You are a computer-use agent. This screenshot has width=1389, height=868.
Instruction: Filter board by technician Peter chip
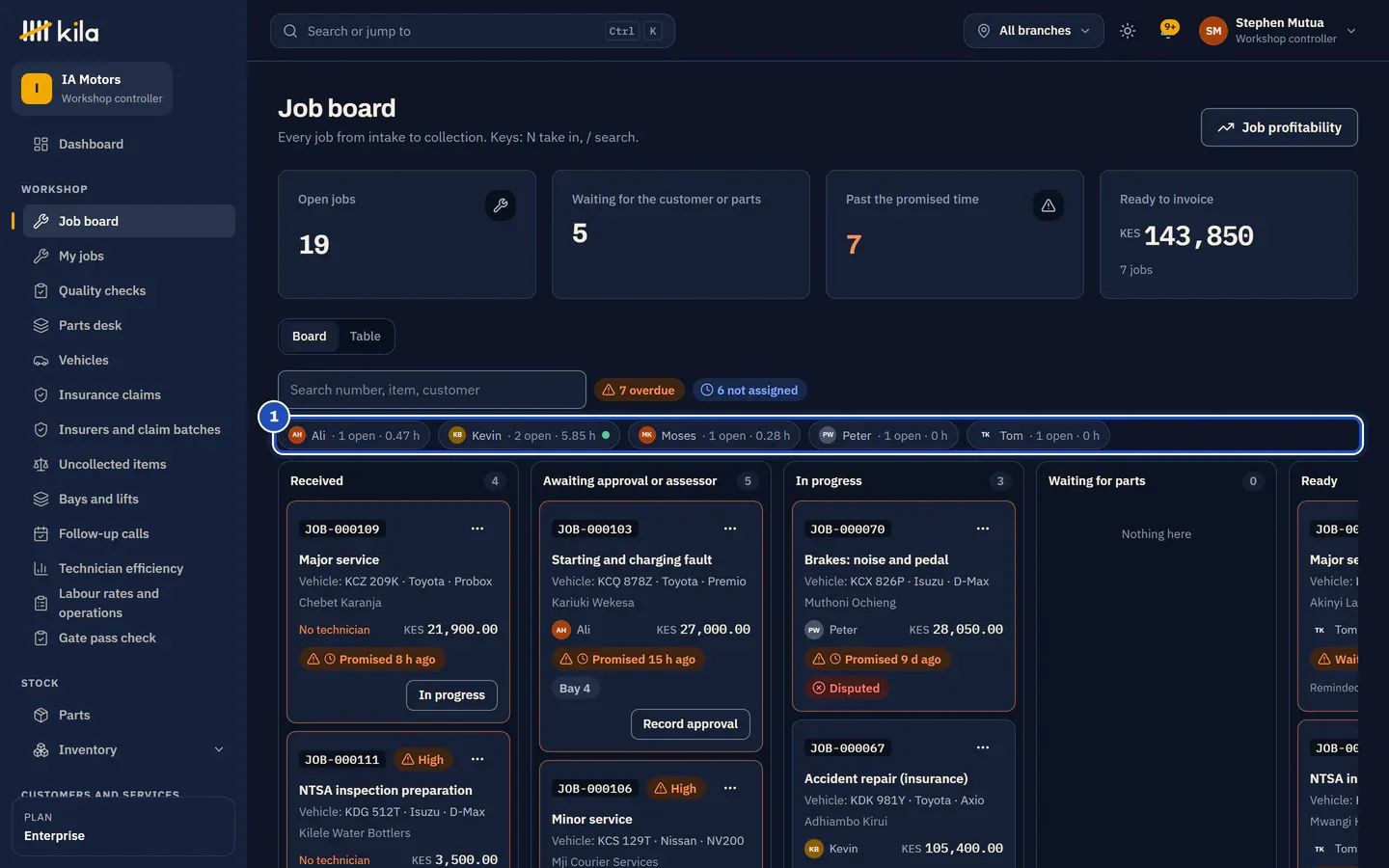click(884, 435)
